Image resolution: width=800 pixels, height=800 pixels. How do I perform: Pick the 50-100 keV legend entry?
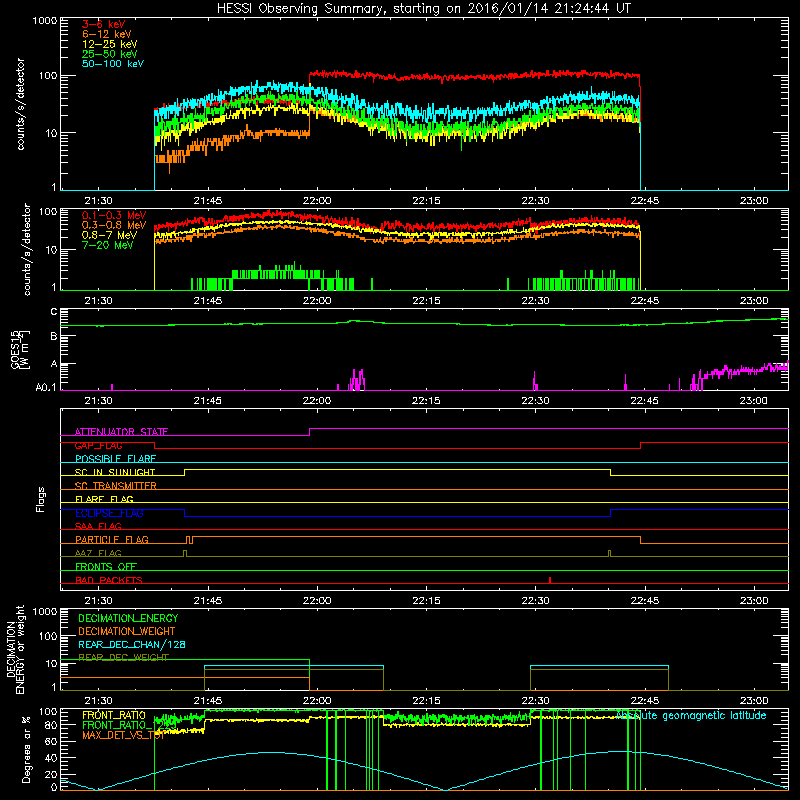click(x=113, y=64)
